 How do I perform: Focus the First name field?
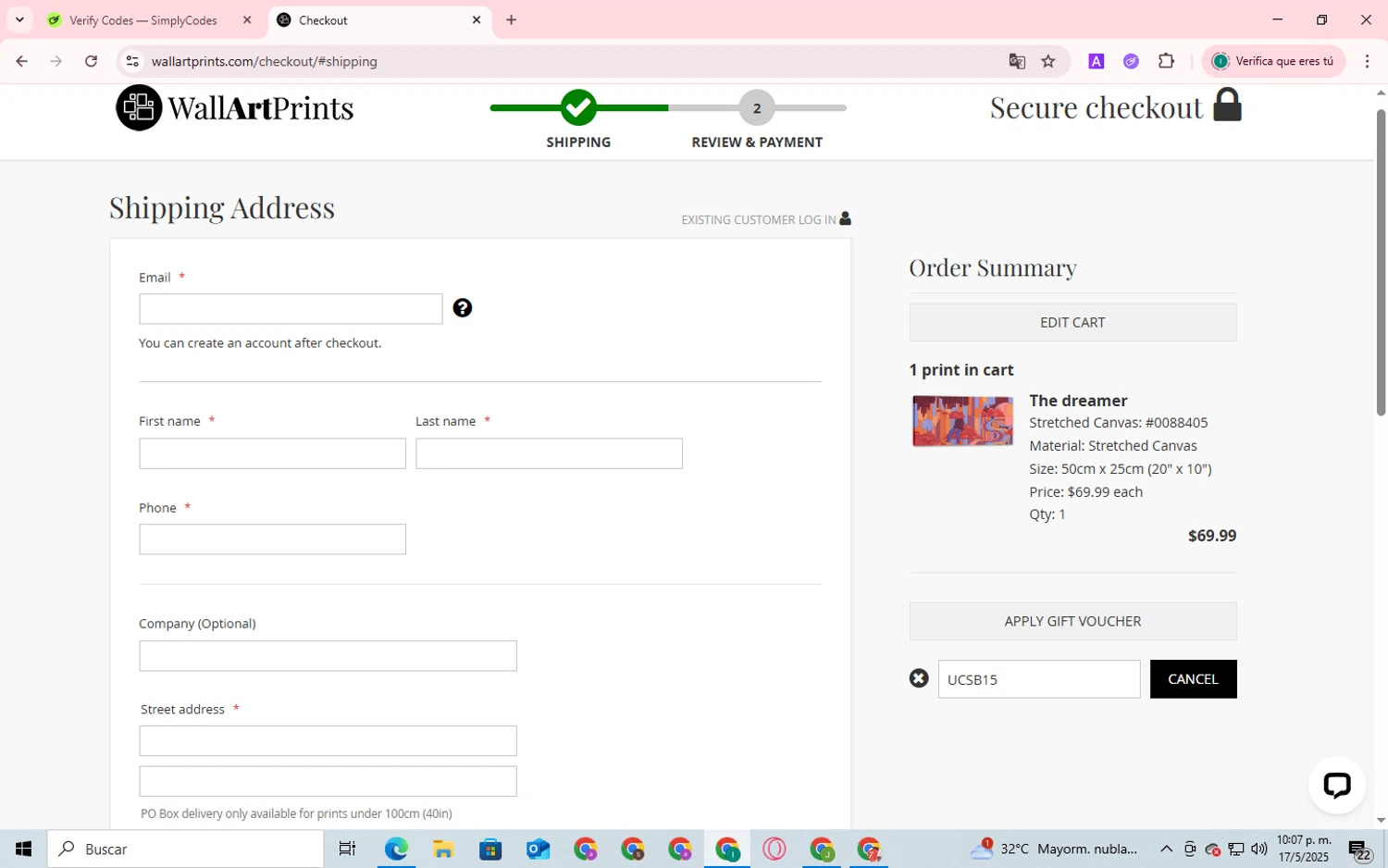272,453
